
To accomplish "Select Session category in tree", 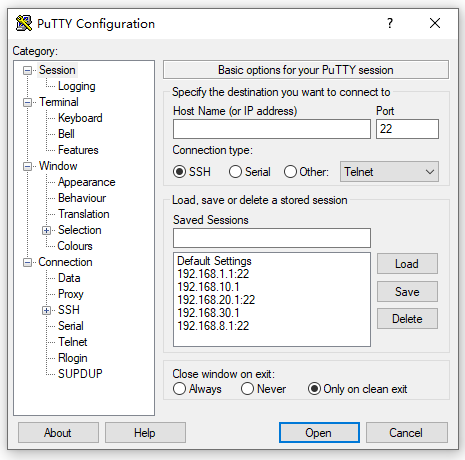I will point(57,70).
